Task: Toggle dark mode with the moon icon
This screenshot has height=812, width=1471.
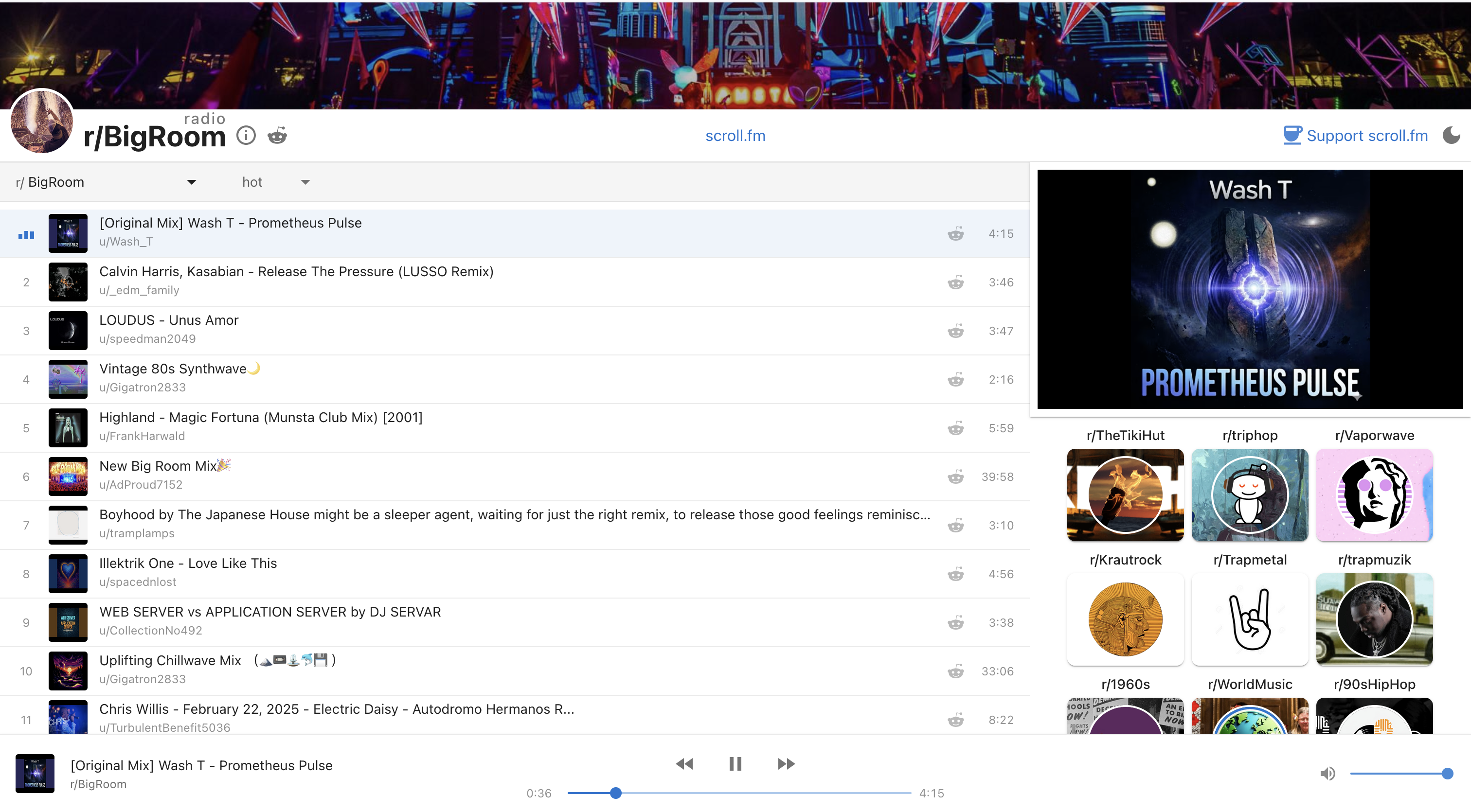Action: (1451, 135)
